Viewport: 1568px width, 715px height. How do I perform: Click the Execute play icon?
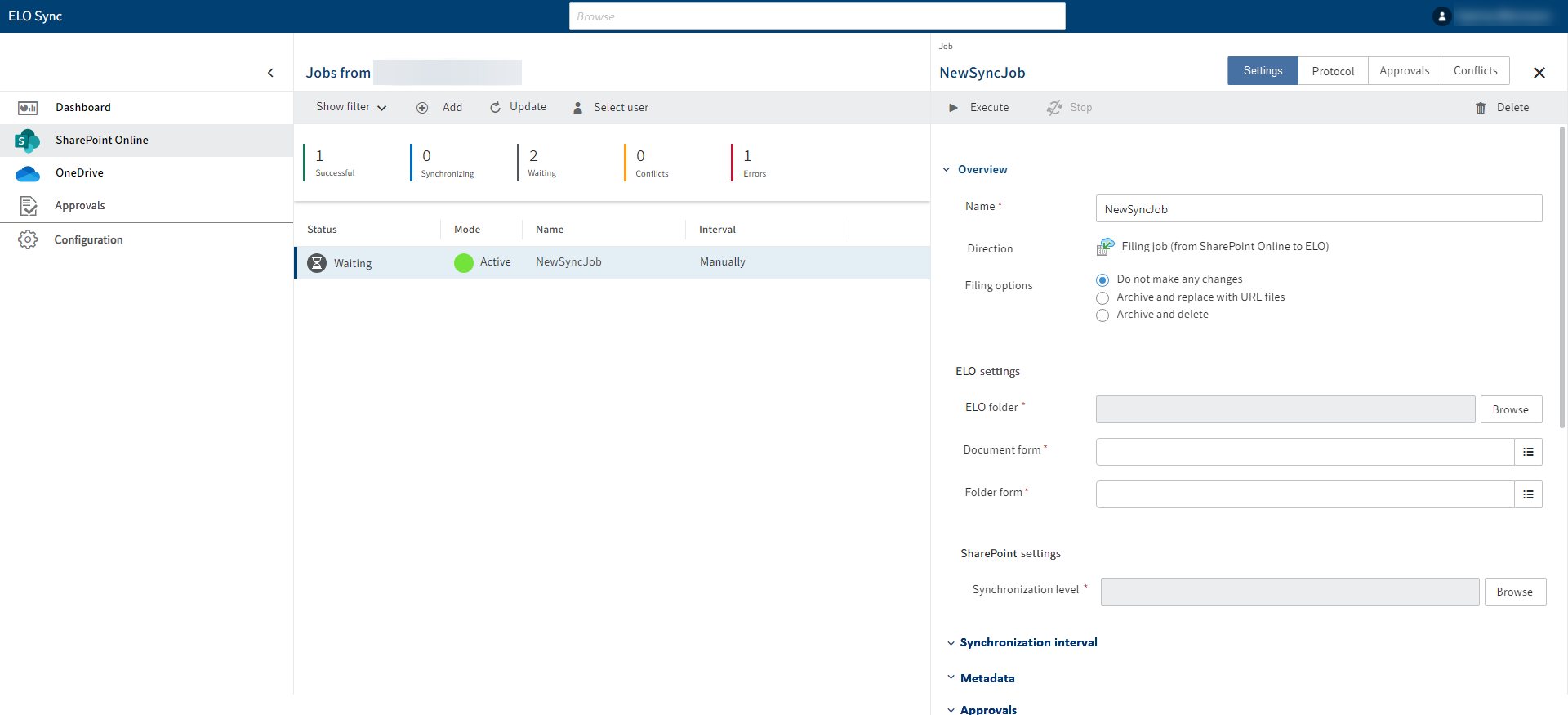point(953,108)
